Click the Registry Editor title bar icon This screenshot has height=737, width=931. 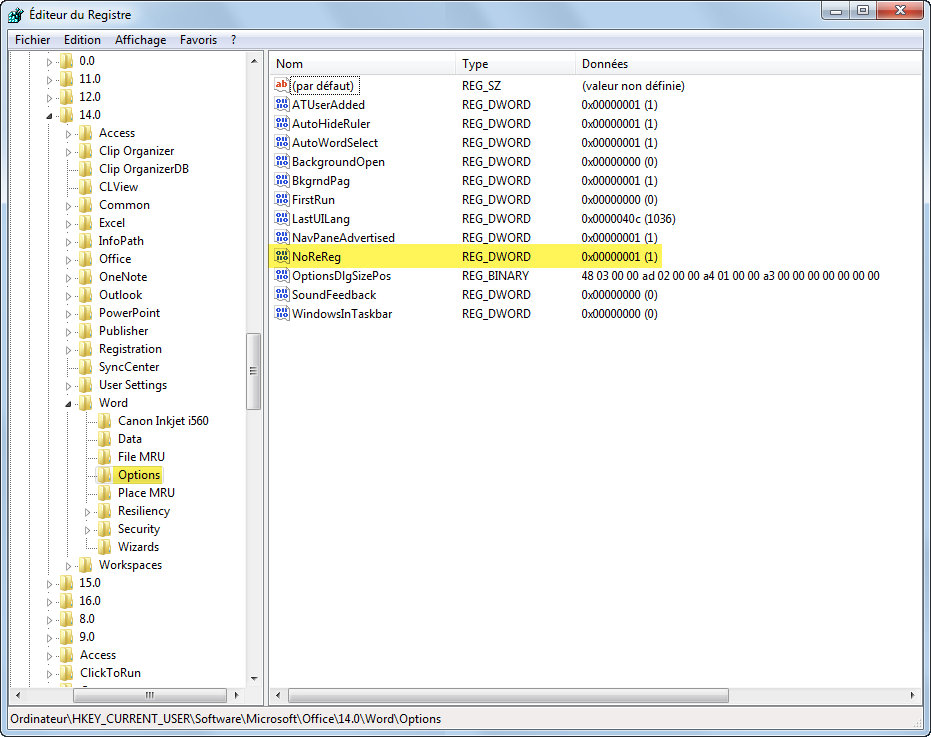point(16,15)
